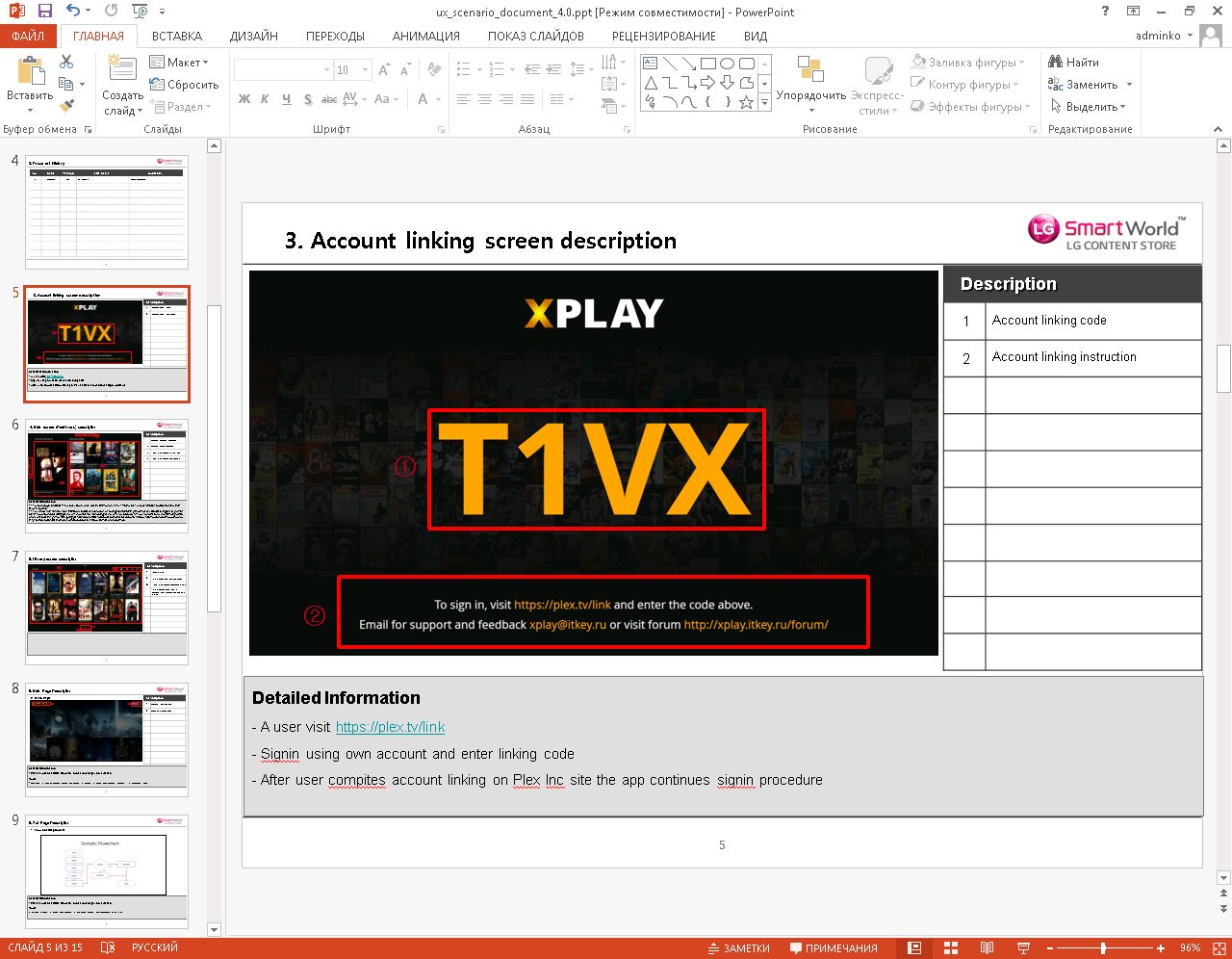Toggle the Notes (Заметки) pane
The image size is (1232, 959).
click(738, 948)
